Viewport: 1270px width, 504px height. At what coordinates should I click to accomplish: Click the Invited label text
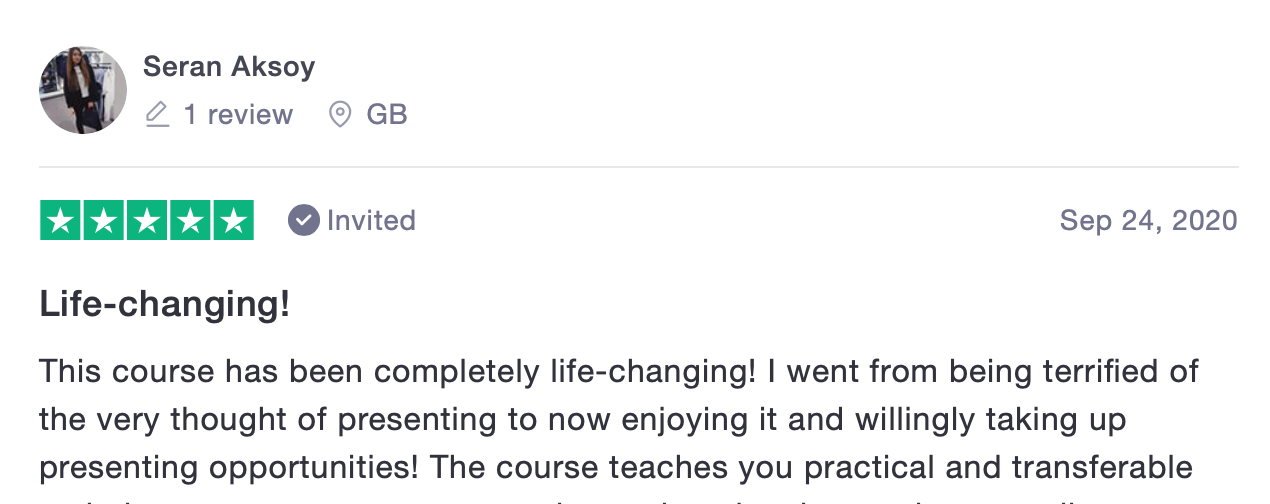pyautogui.click(x=371, y=220)
